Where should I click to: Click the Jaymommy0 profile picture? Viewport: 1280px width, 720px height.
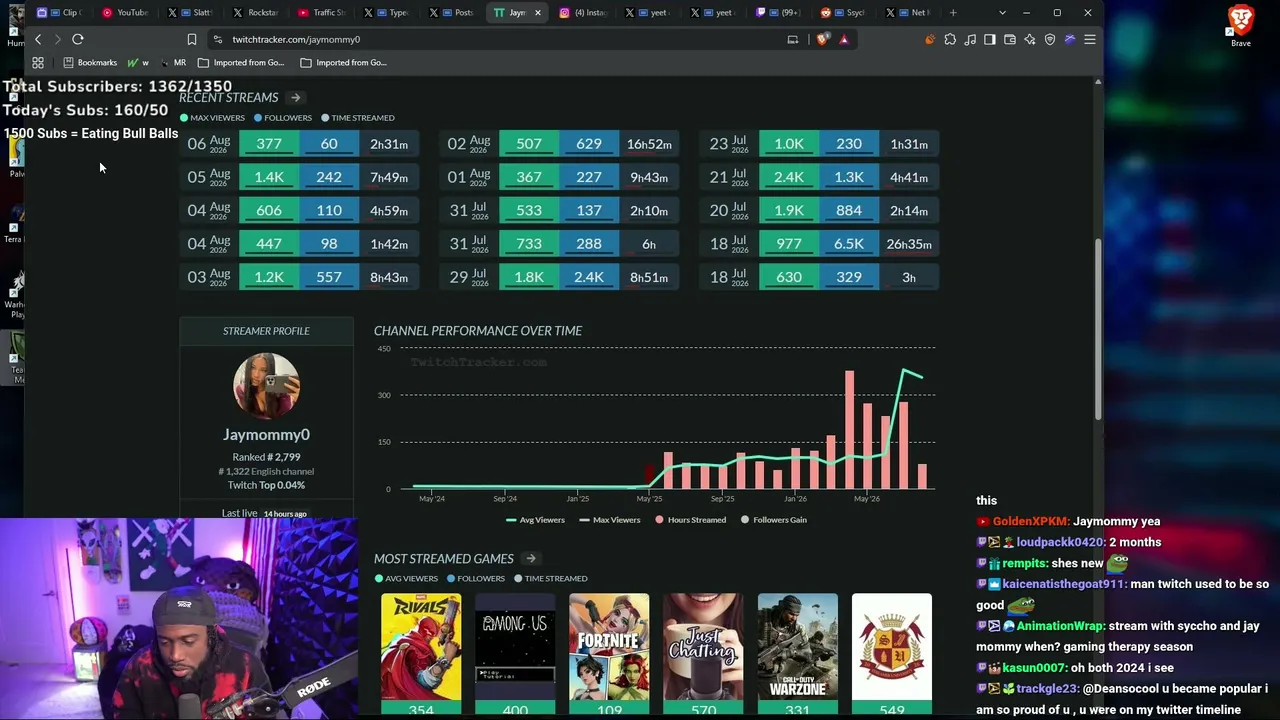click(266, 385)
